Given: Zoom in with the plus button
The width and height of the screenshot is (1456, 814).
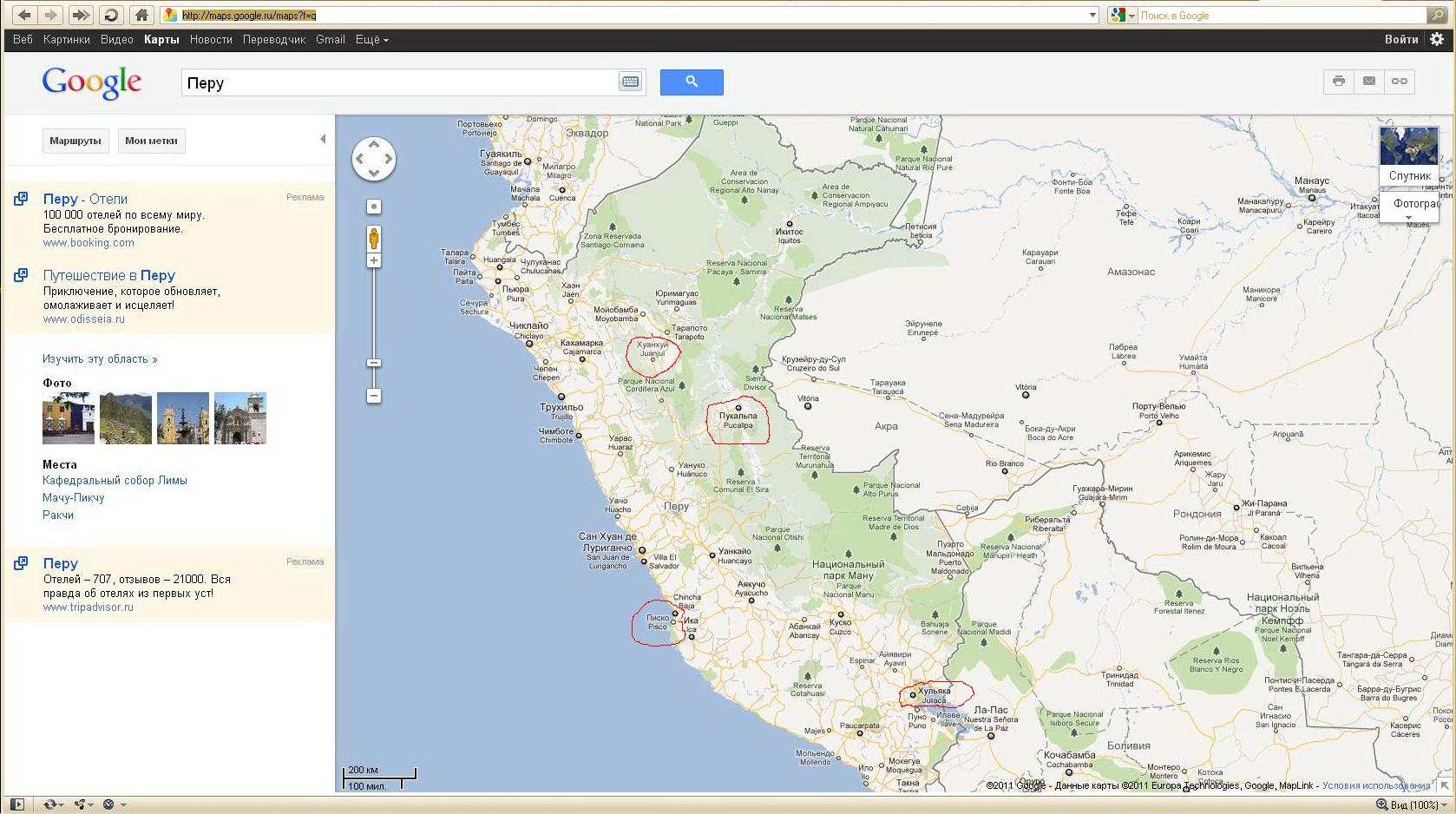Looking at the screenshot, I should click(x=374, y=260).
